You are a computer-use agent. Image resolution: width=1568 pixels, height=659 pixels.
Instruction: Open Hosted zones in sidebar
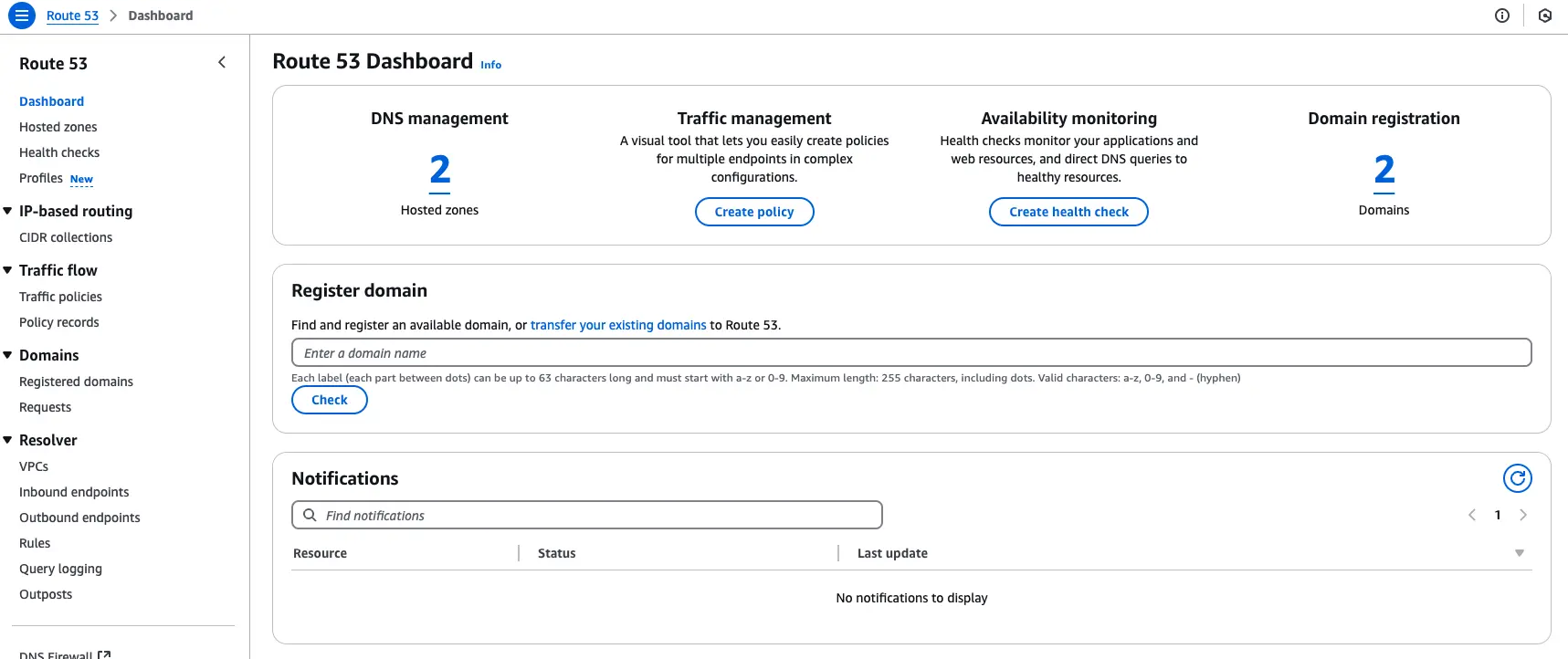point(58,127)
